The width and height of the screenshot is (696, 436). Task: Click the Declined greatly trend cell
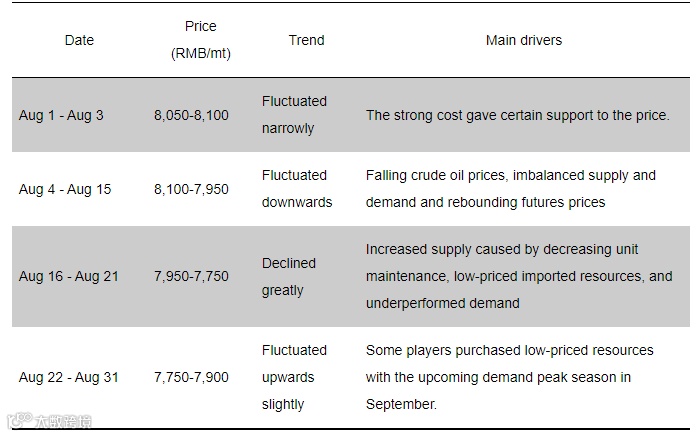288,276
